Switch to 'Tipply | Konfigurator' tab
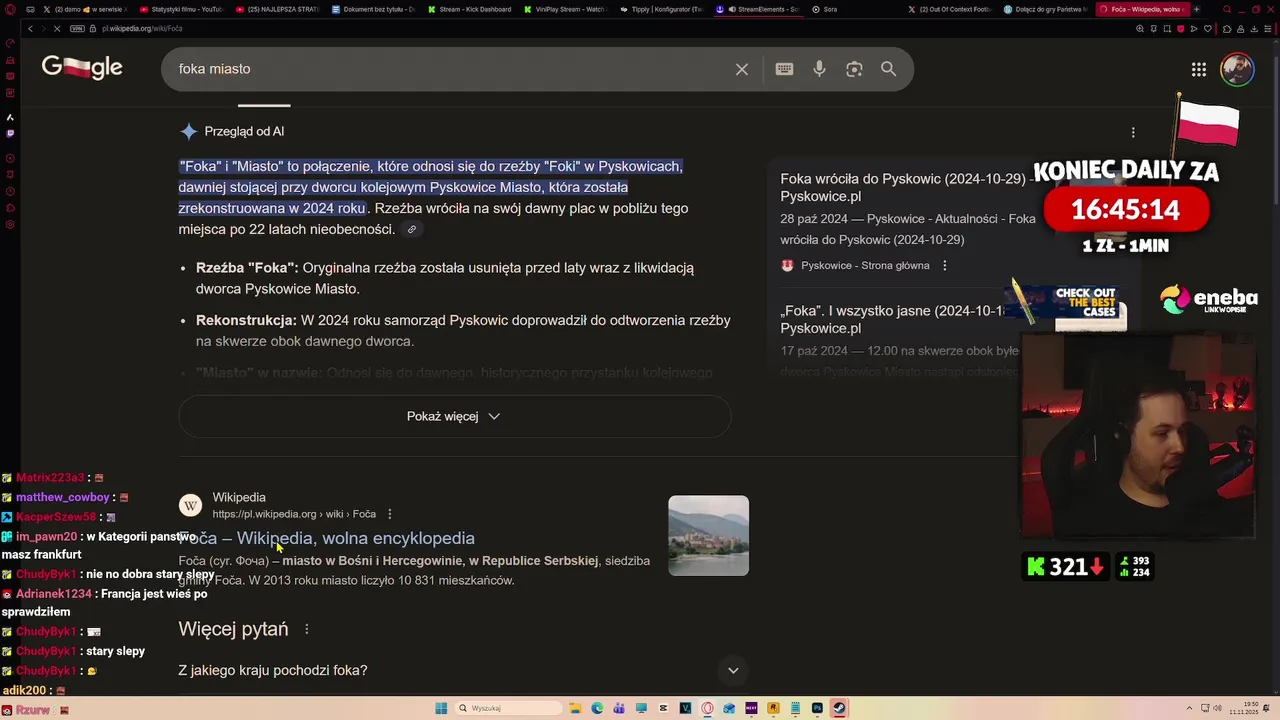1280x720 pixels. click(x=661, y=9)
